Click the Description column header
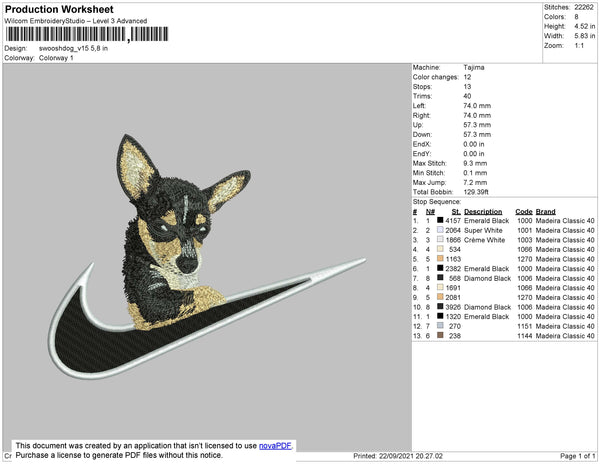The height and width of the screenshot is (464, 600). tap(483, 212)
